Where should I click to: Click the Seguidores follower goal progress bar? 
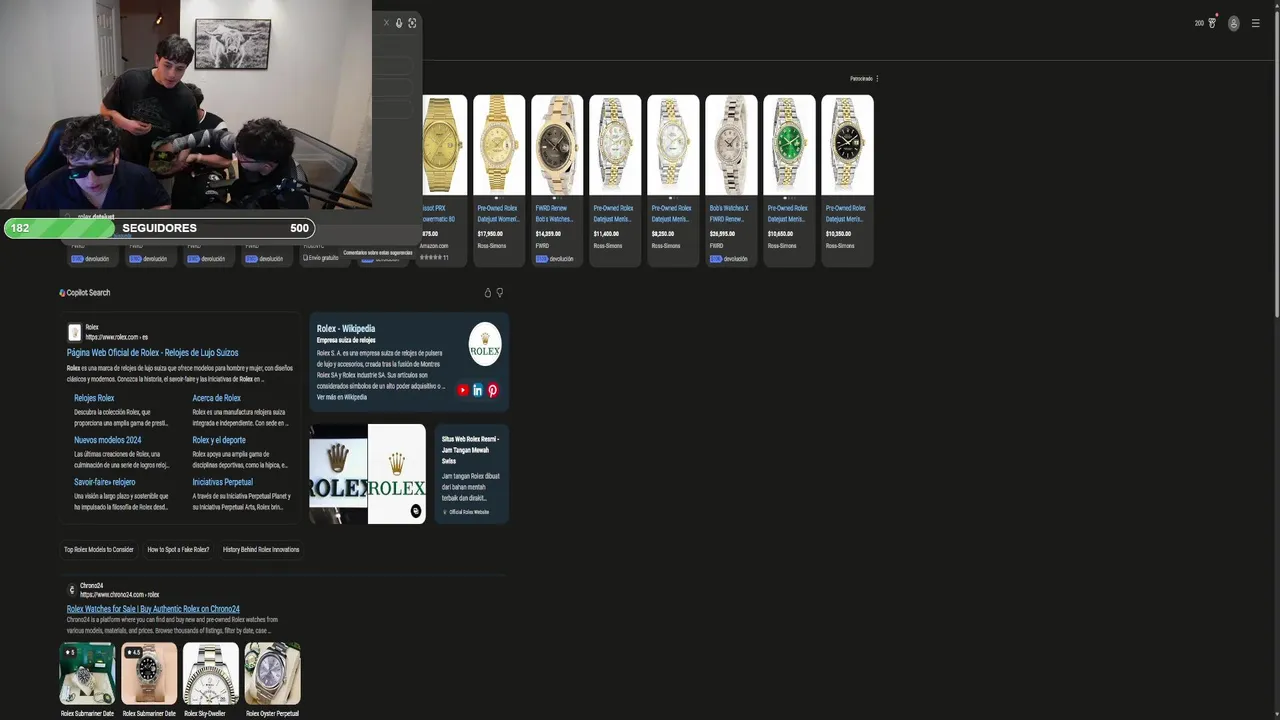(160, 228)
